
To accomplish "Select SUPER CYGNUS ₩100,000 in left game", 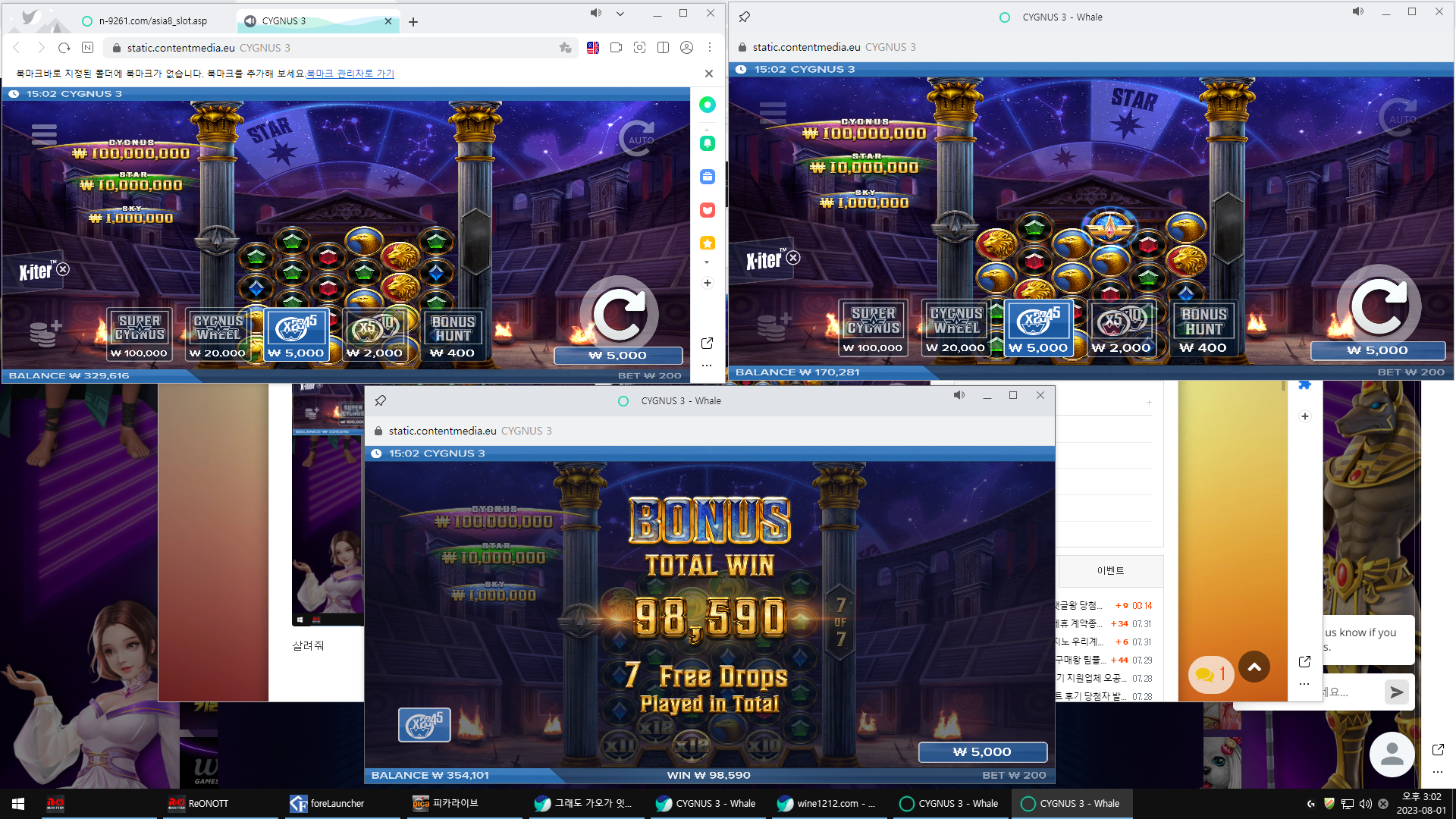I will [140, 334].
